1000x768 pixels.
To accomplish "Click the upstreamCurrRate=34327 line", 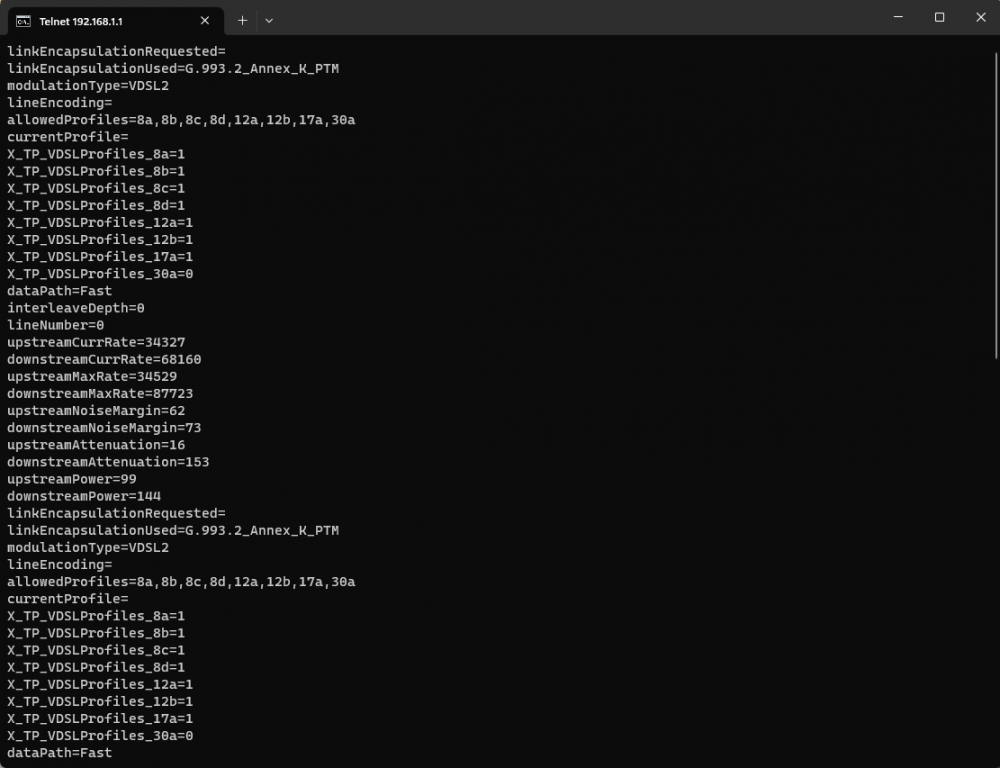I will 96,342.
